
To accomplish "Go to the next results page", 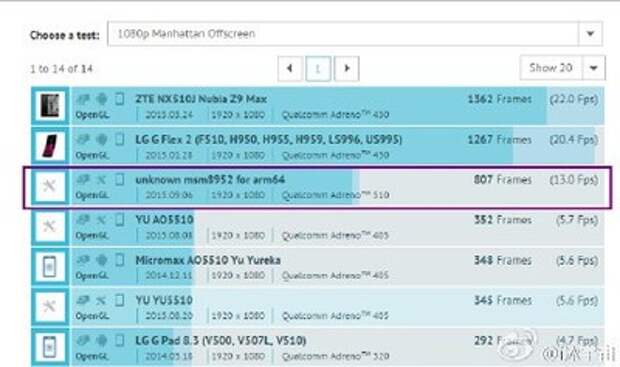I will click(x=347, y=68).
